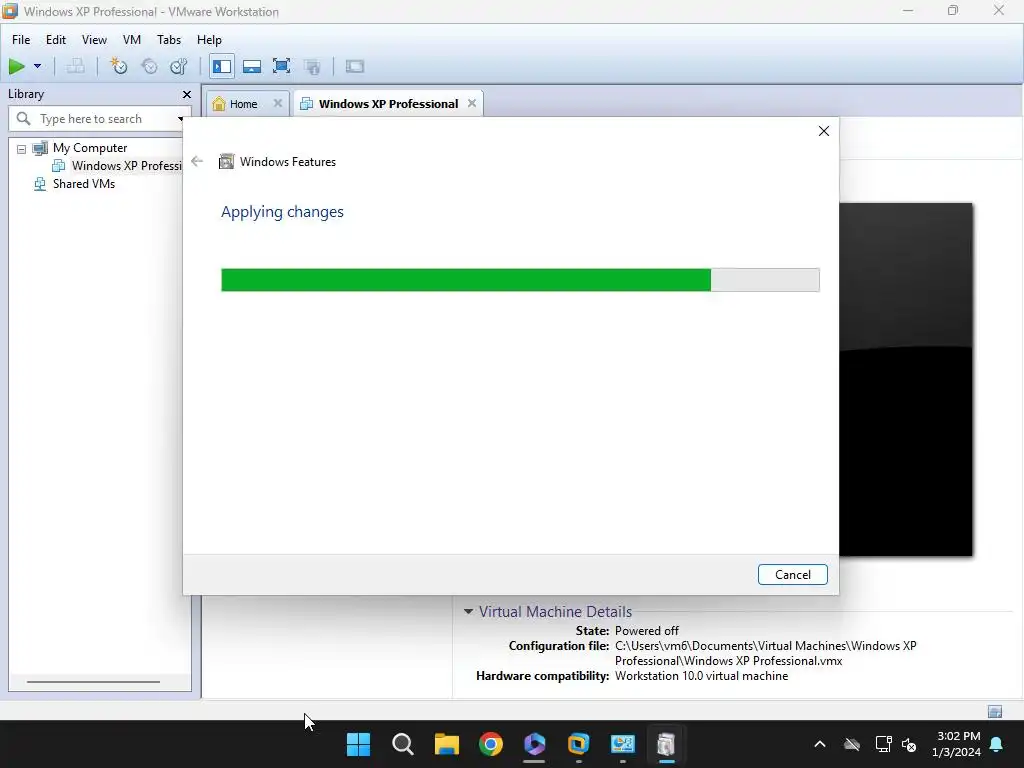Image resolution: width=1024 pixels, height=768 pixels.
Task: Enter full screen mode icon
Action: pyautogui.click(x=281, y=66)
